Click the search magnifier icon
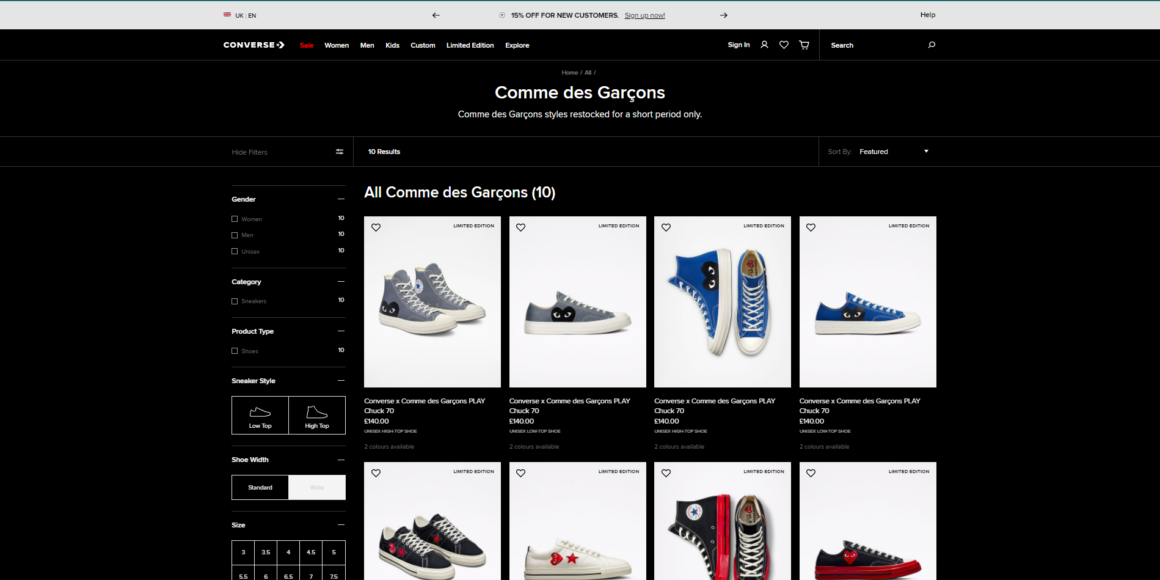 (x=931, y=45)
